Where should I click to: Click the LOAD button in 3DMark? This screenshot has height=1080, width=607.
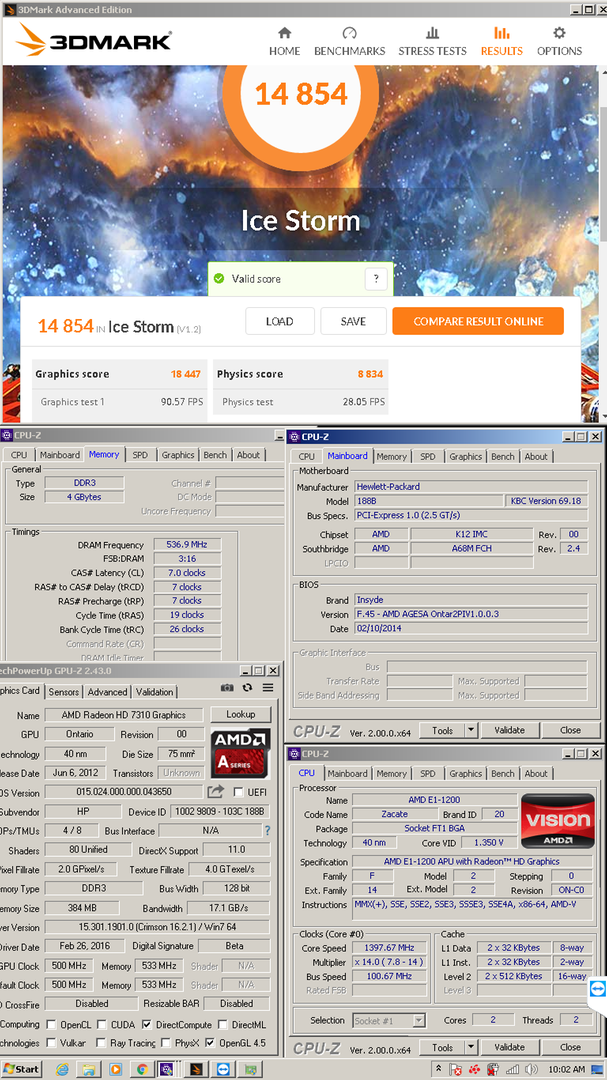pyautogui.click(x=280, y=321)
